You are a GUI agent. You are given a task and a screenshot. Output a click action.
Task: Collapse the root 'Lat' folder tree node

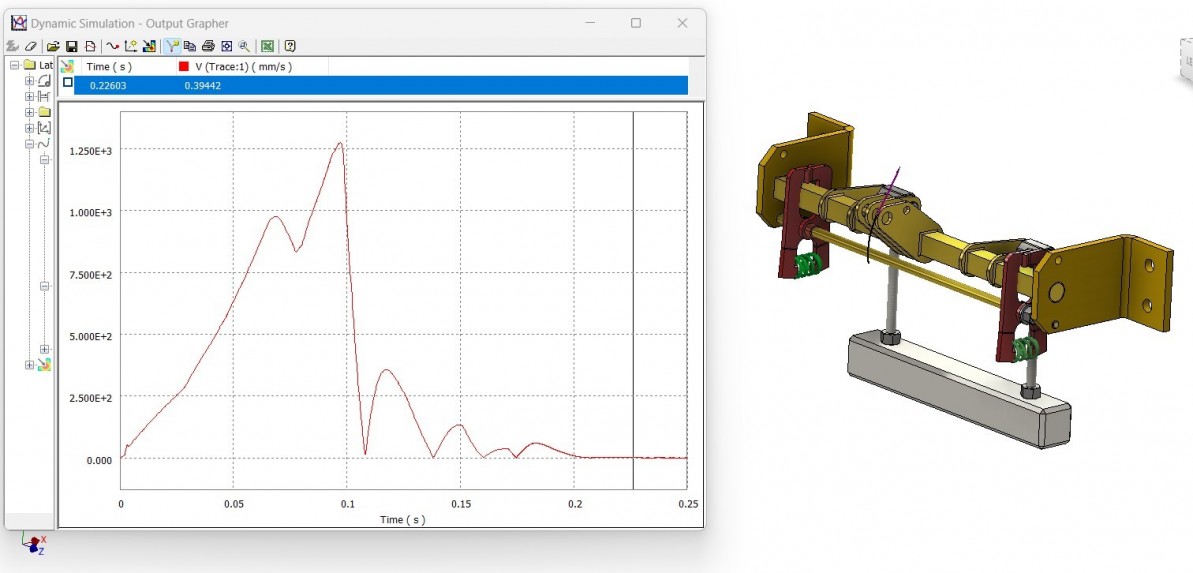(15, 65)
